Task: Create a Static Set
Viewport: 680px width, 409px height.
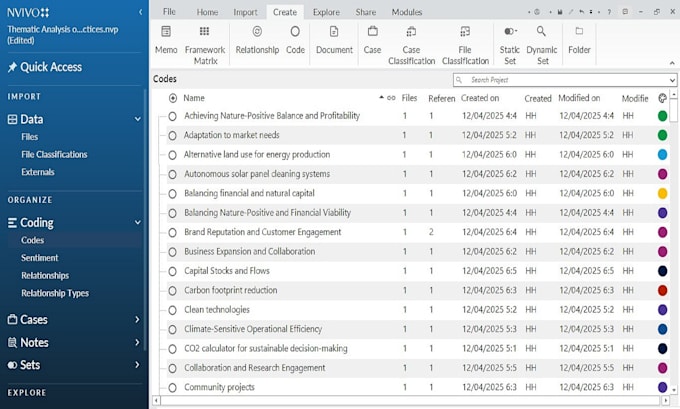Action: [x=509, y=45]
